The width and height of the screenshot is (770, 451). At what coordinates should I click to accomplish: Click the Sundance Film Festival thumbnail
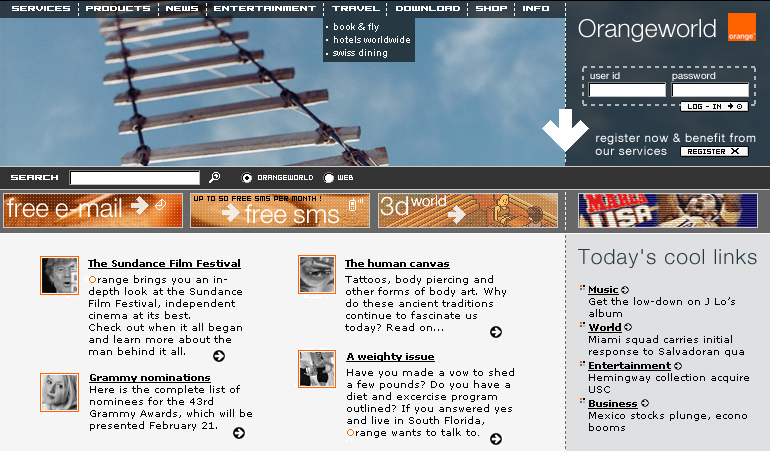[x=59, y=275]
